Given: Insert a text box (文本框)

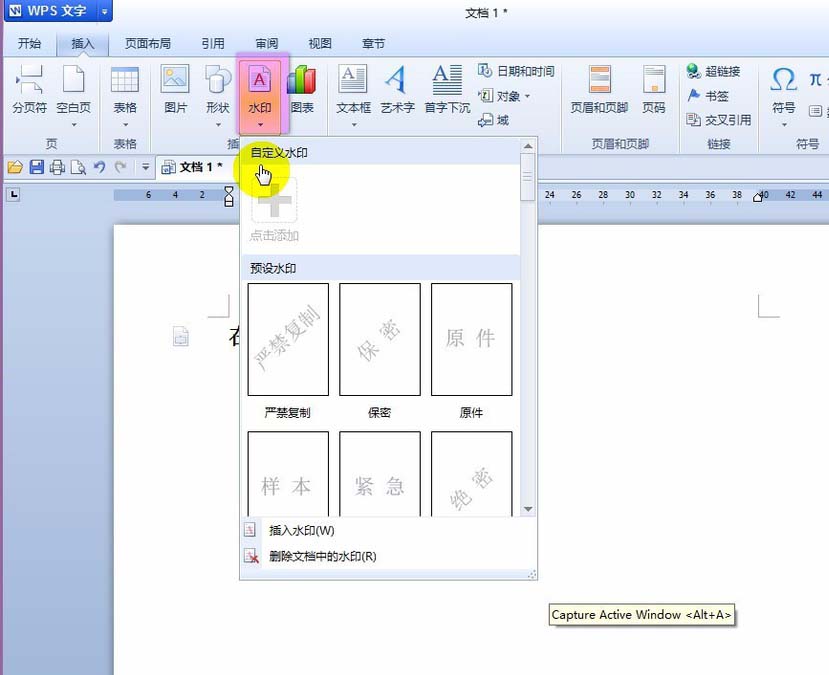Looking at the screenshot, I should [353, 89].
